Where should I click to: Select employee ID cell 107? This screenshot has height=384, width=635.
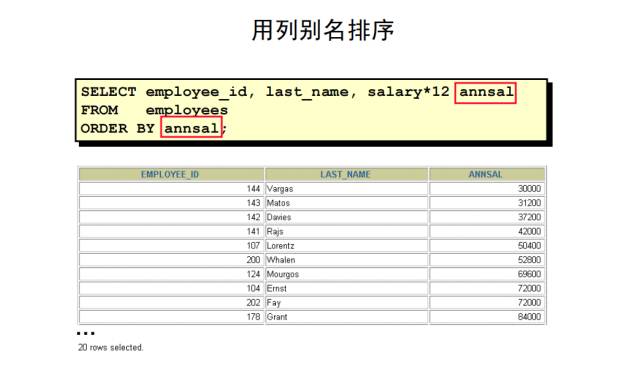[171, 245]
